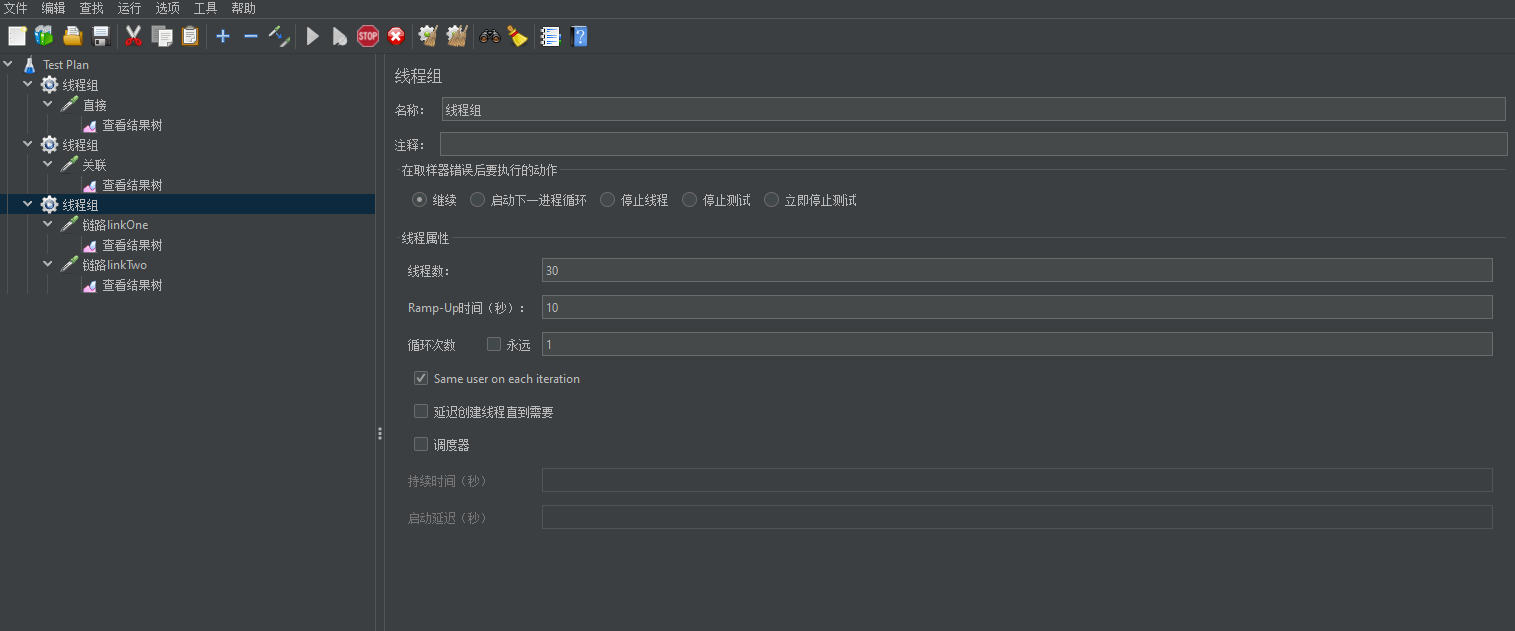Screen dimensions: 1515x631
Task: Click the binoculars Search icon
Action: [x=490, y=37]
